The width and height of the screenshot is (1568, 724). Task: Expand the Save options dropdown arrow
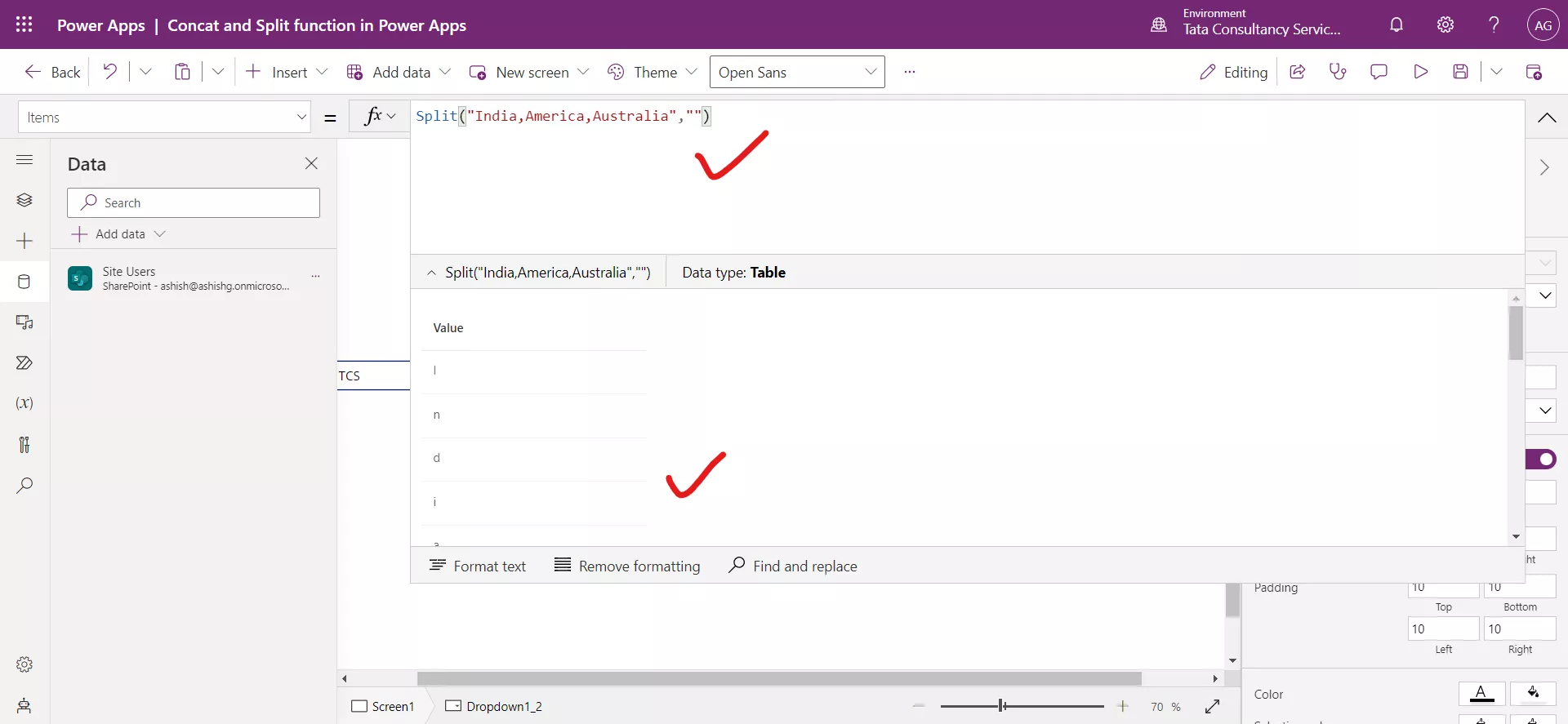coord(1496,72)
